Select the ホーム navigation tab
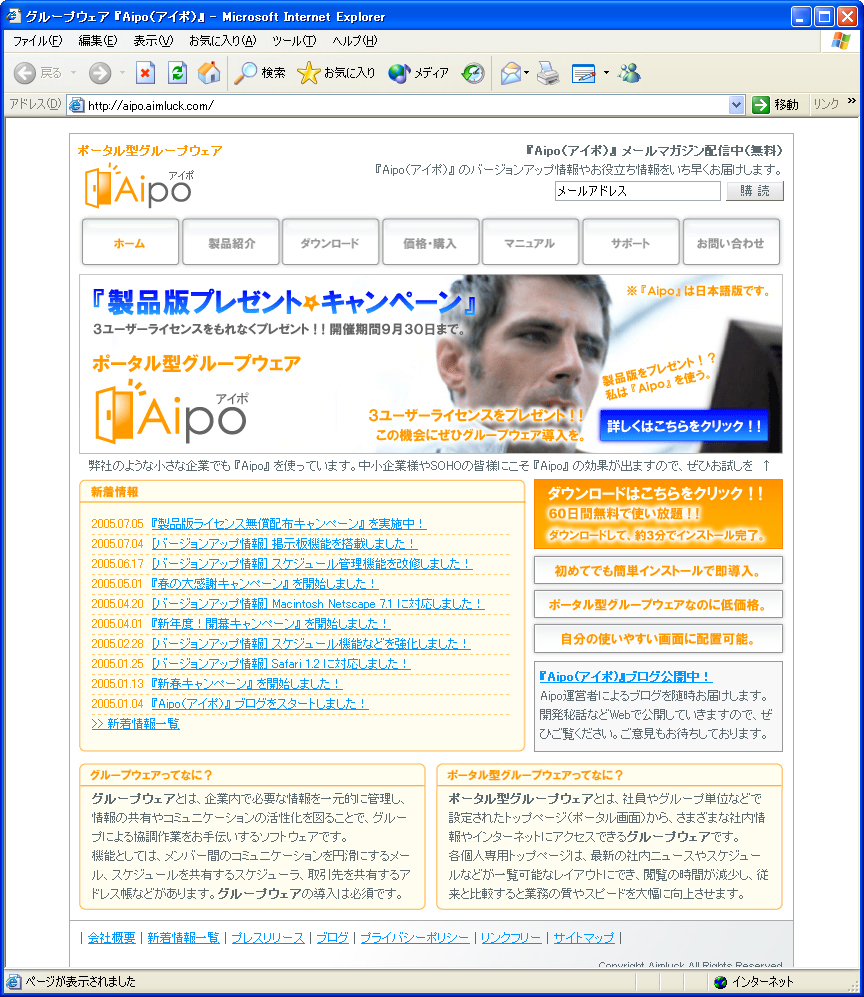 point(130,242)
